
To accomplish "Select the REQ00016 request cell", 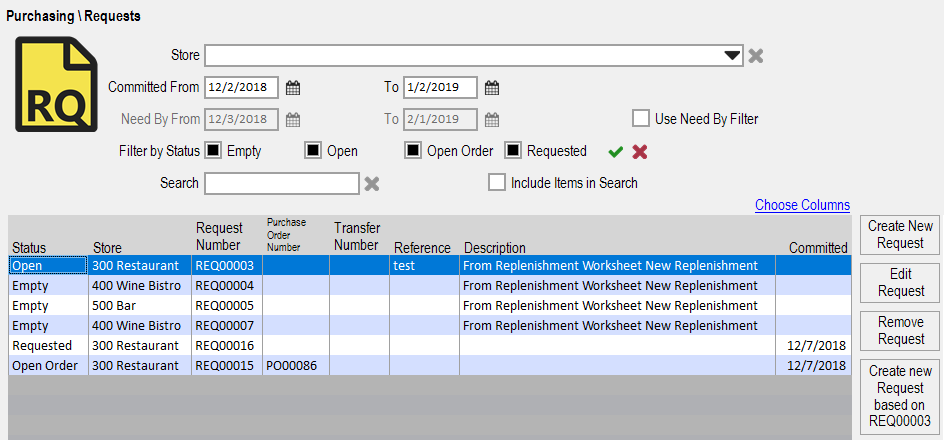I will (x=227, y=345).
